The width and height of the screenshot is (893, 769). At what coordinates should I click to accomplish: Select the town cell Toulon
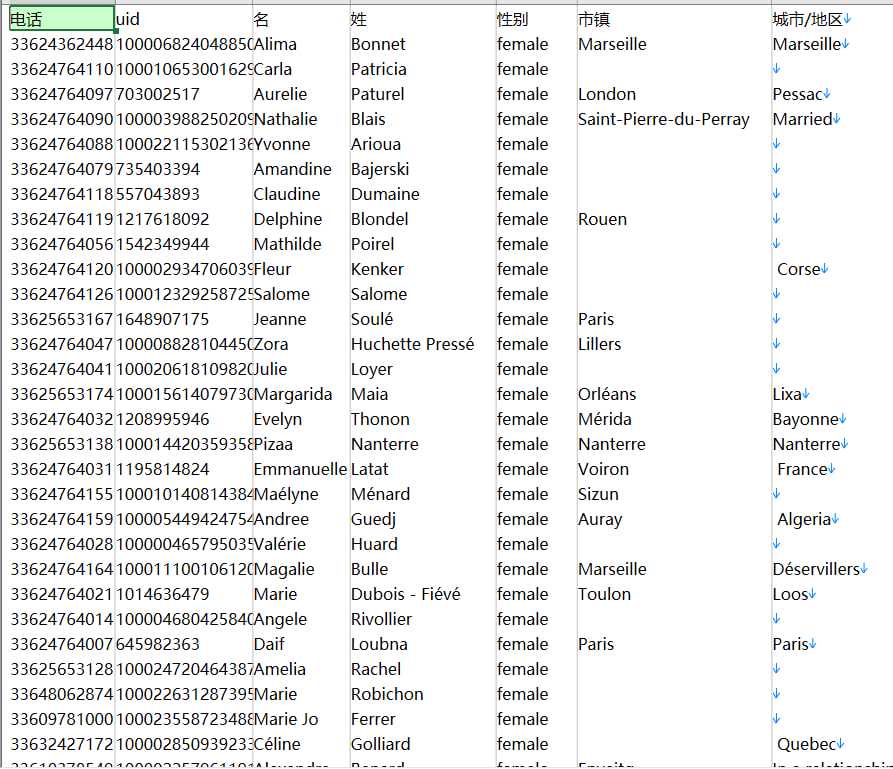pos(674,594)
